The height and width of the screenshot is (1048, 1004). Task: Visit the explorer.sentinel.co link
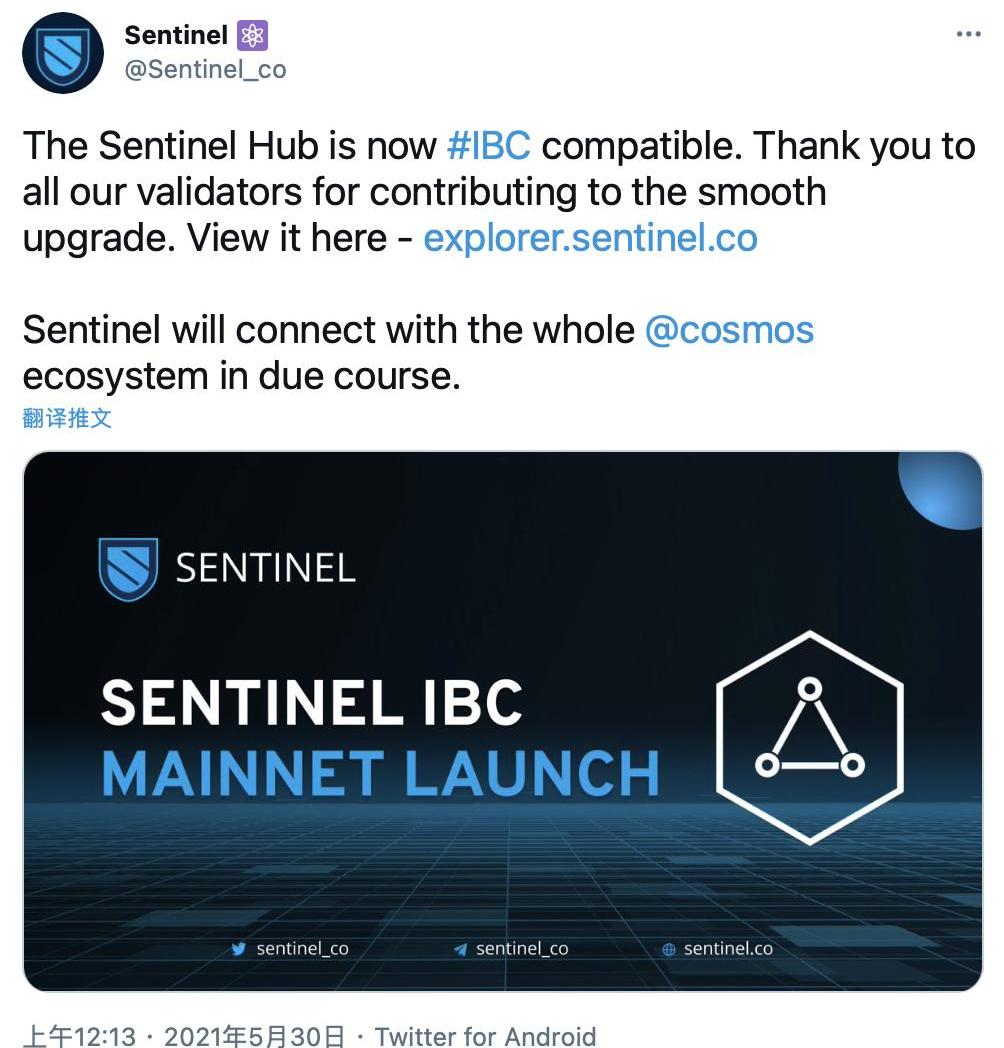tap(590, 238)
